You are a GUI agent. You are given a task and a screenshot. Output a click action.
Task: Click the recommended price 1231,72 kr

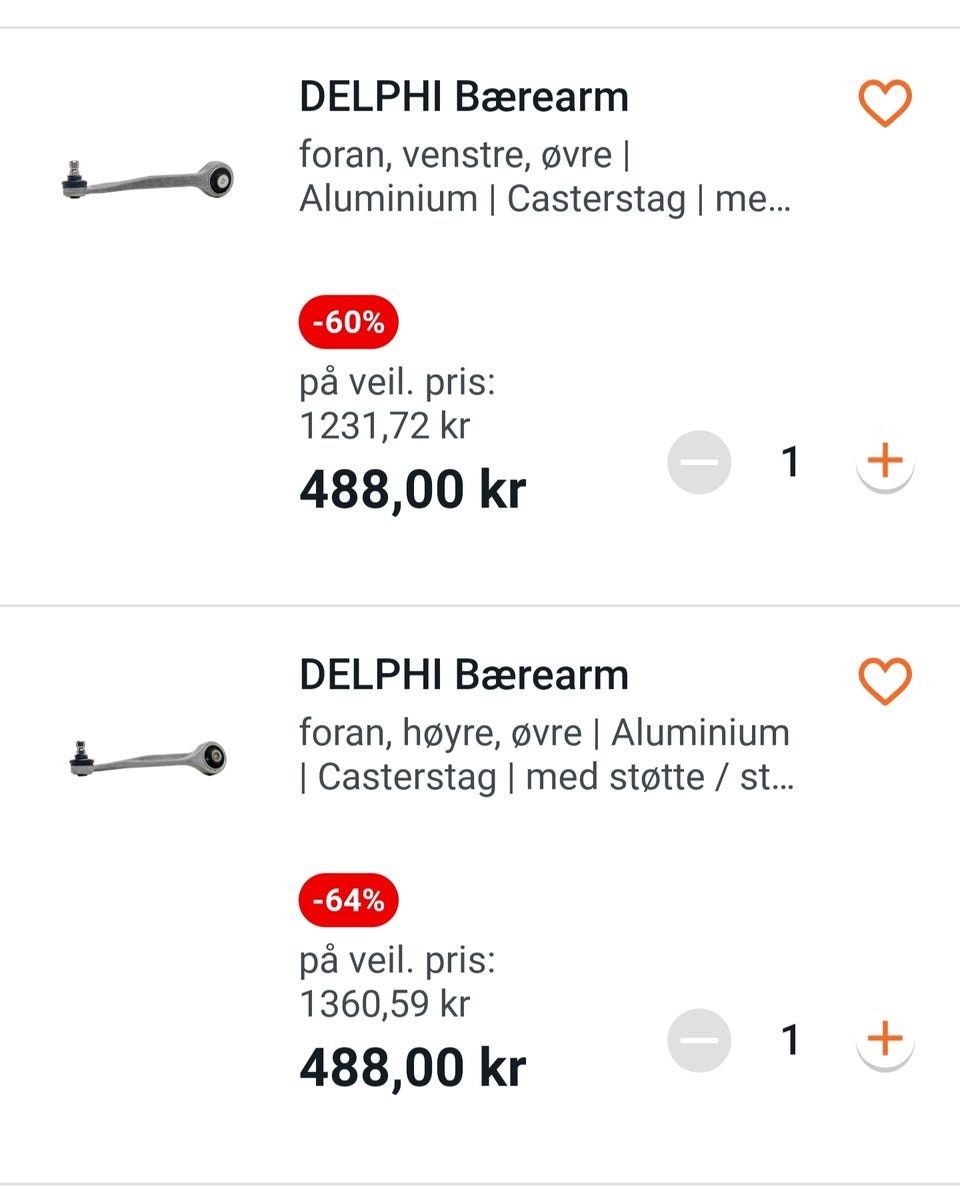(385, 426)
